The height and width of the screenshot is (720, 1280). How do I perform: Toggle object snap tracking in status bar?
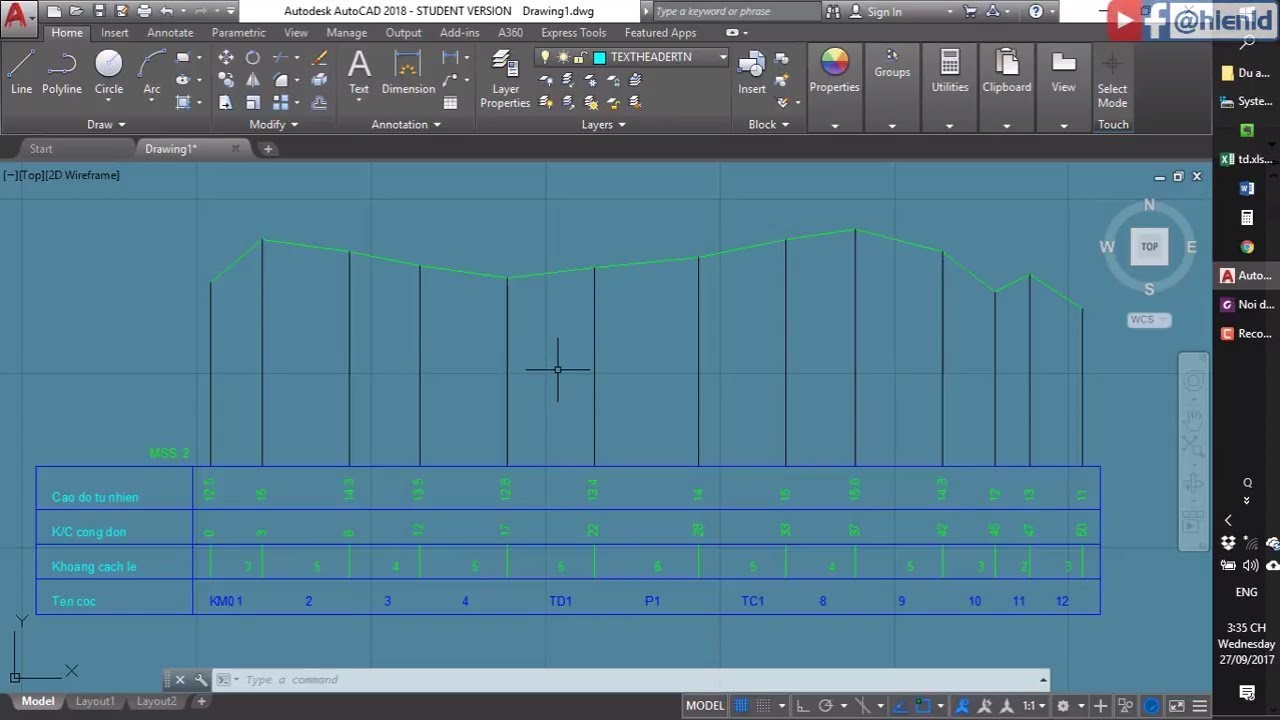[898, 705]
